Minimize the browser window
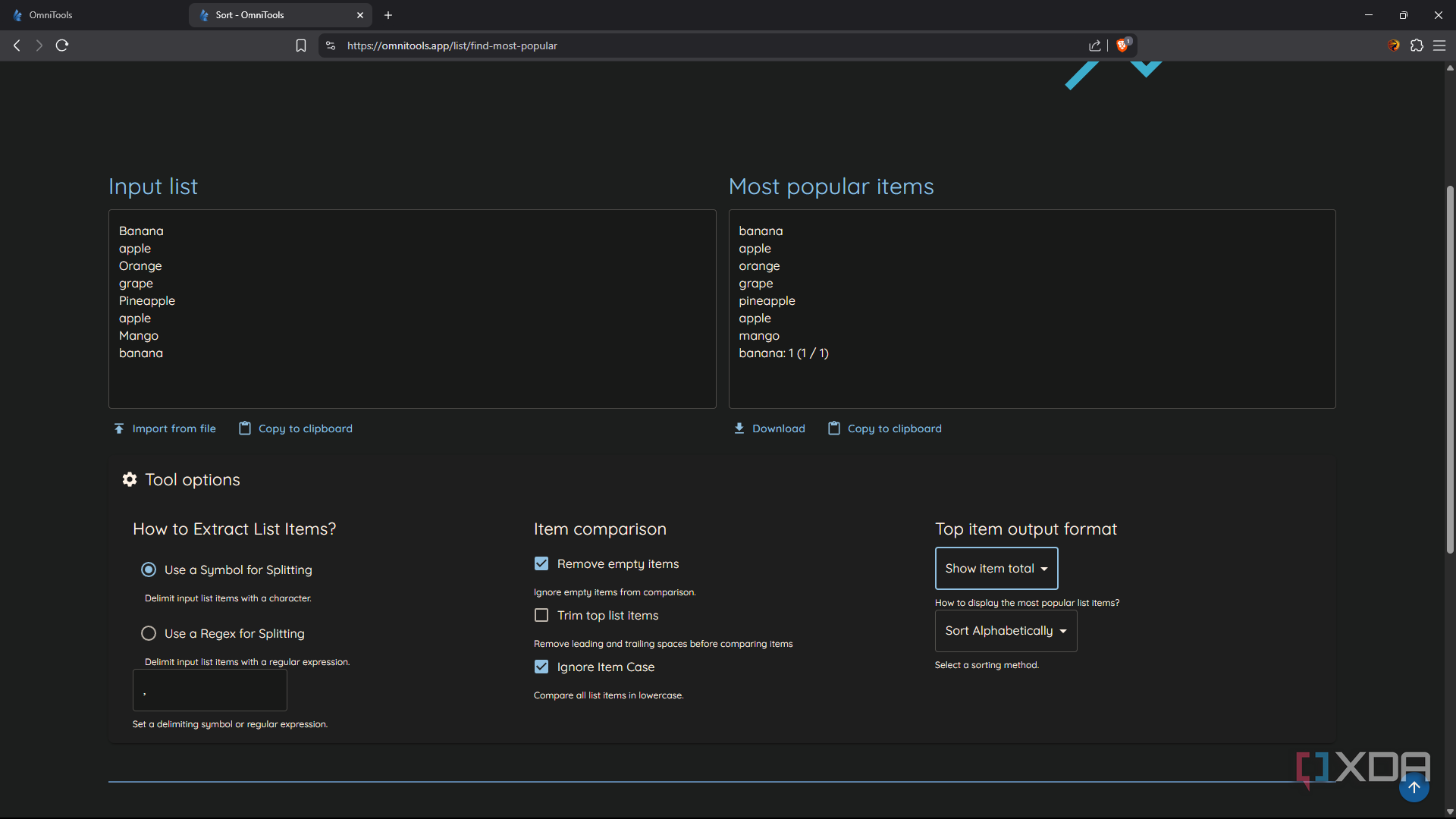Screen dimensions: 1456x819 pyautogui.click(x=1369, y=15)
